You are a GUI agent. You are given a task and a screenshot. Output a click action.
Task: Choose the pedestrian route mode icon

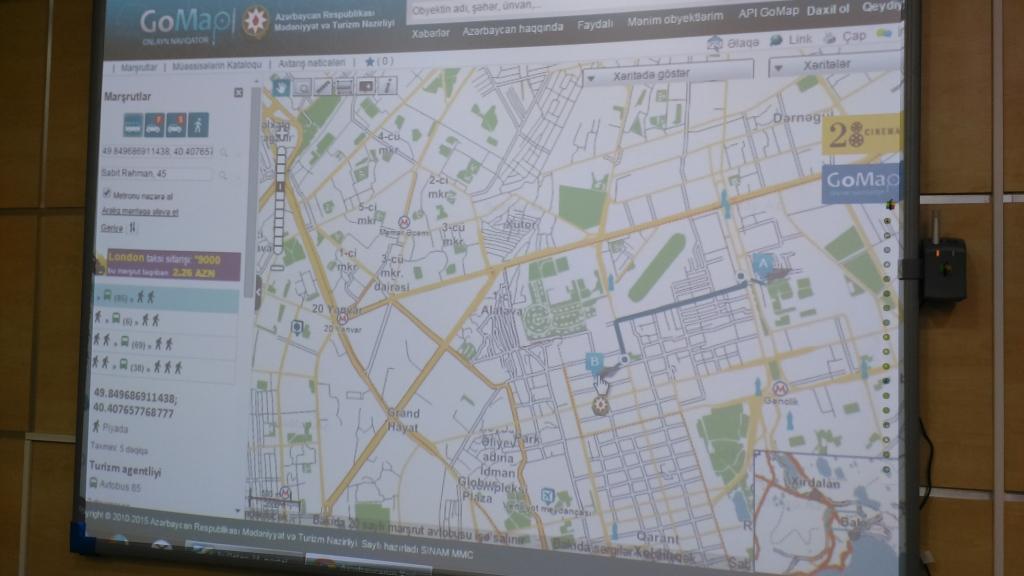click(x=199, y=124)
